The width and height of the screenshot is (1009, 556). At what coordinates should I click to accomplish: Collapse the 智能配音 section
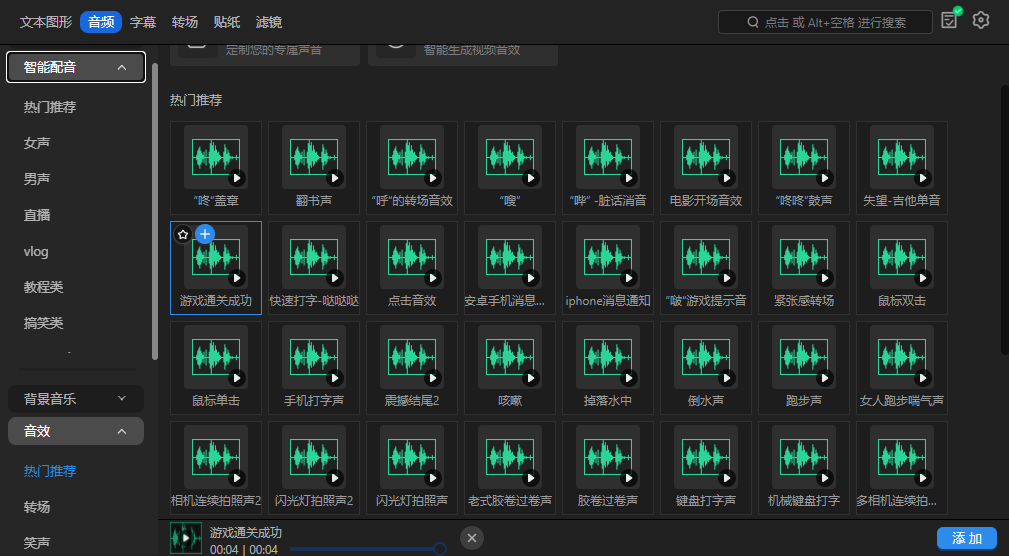(x=122, y=67)
